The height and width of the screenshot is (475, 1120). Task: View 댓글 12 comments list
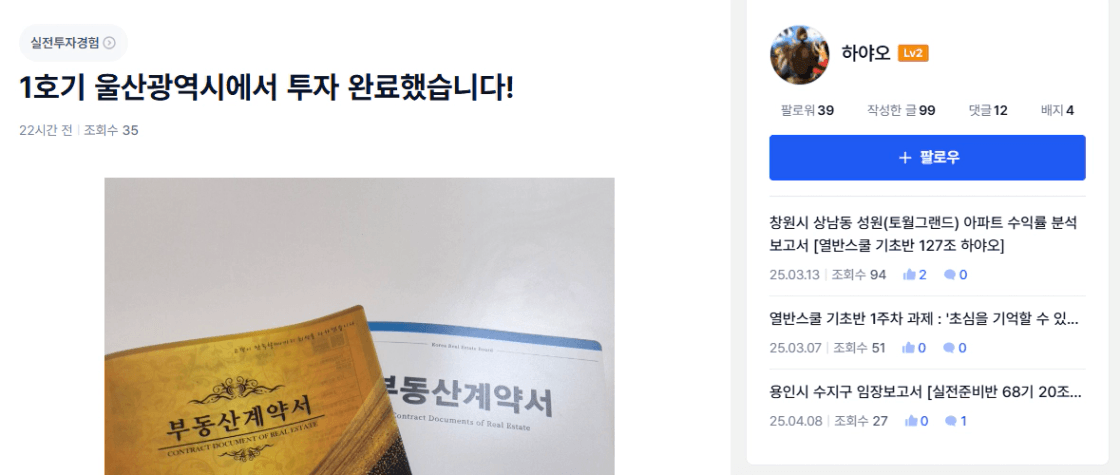tap(988, 110)
